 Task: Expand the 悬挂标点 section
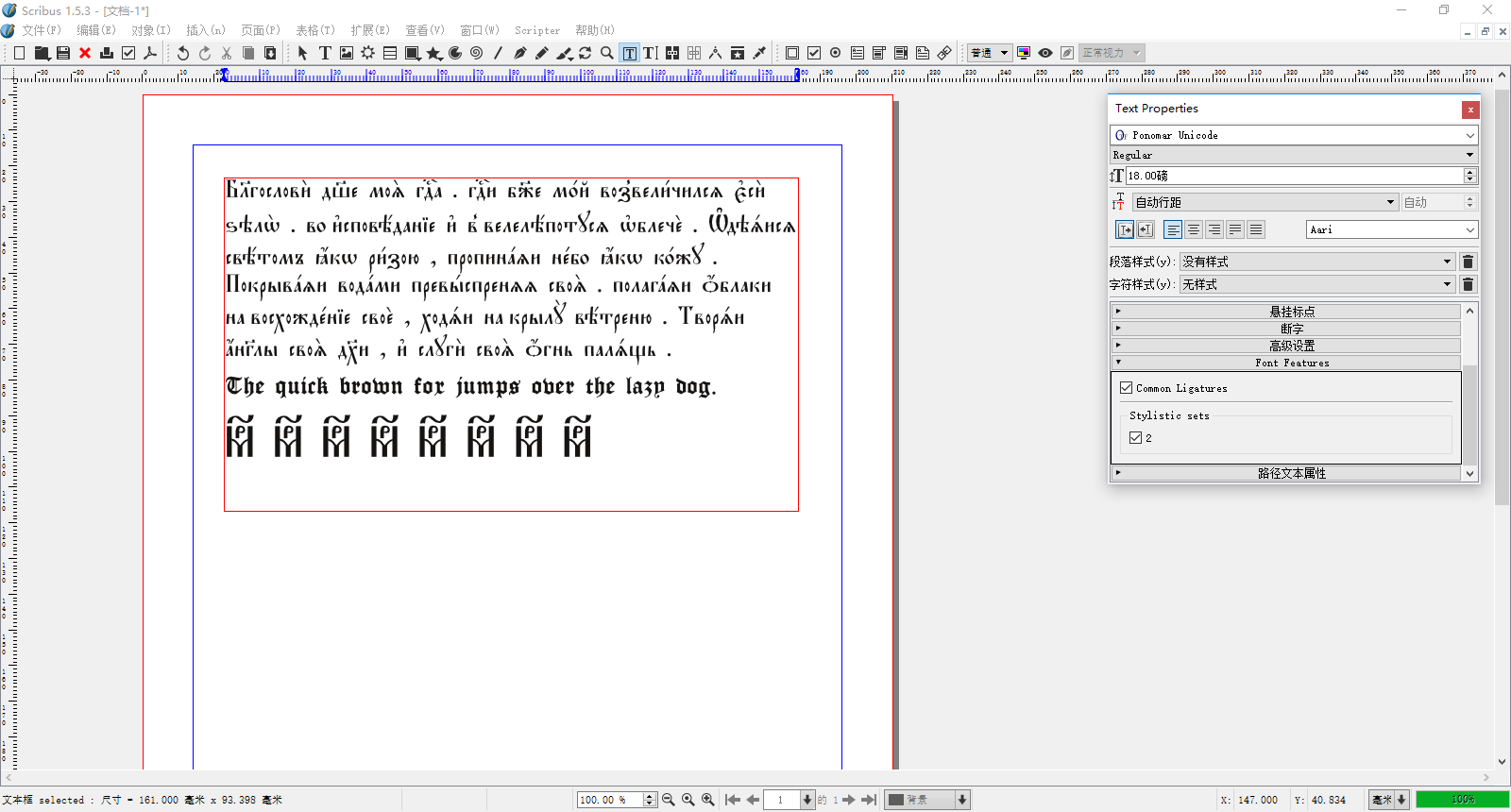tap(1286, 312)
